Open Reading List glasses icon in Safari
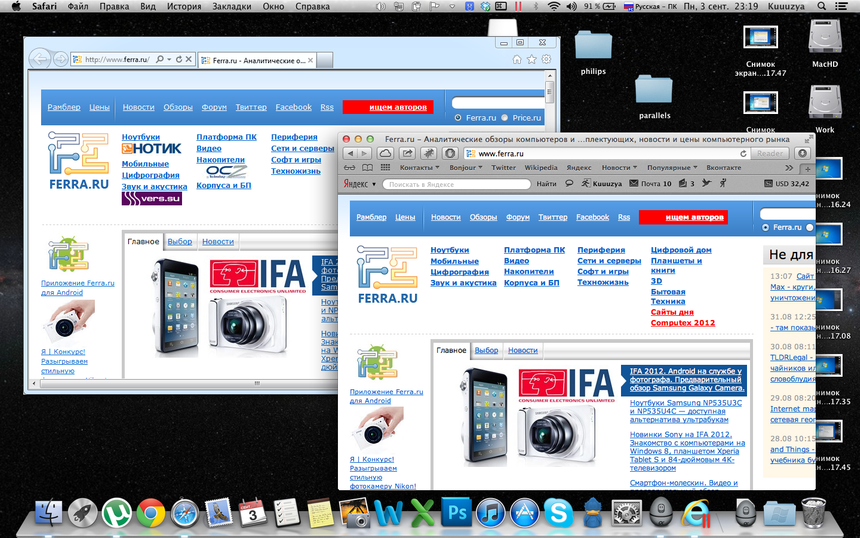Image resolution: width=860 pixels, height=538 pixels. click(x=349, y=168)
